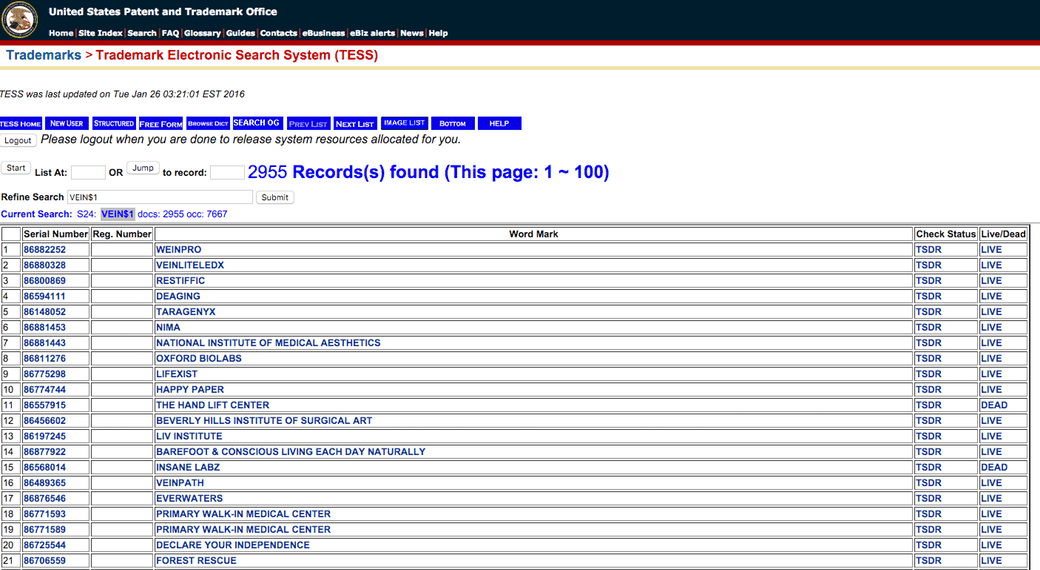Open the VEINPATH word mark link
Screen dimensions: 1040x570
click(x=180, y=483)
